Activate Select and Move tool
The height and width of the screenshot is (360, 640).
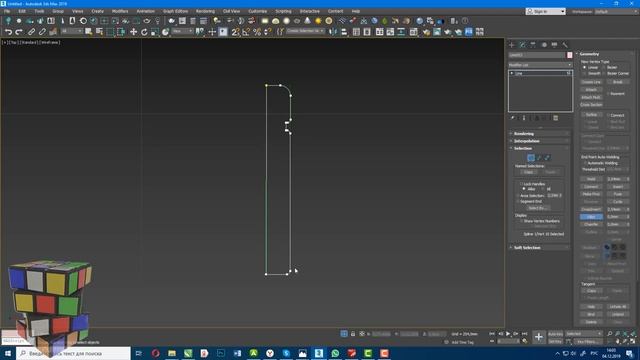(133, 32)
